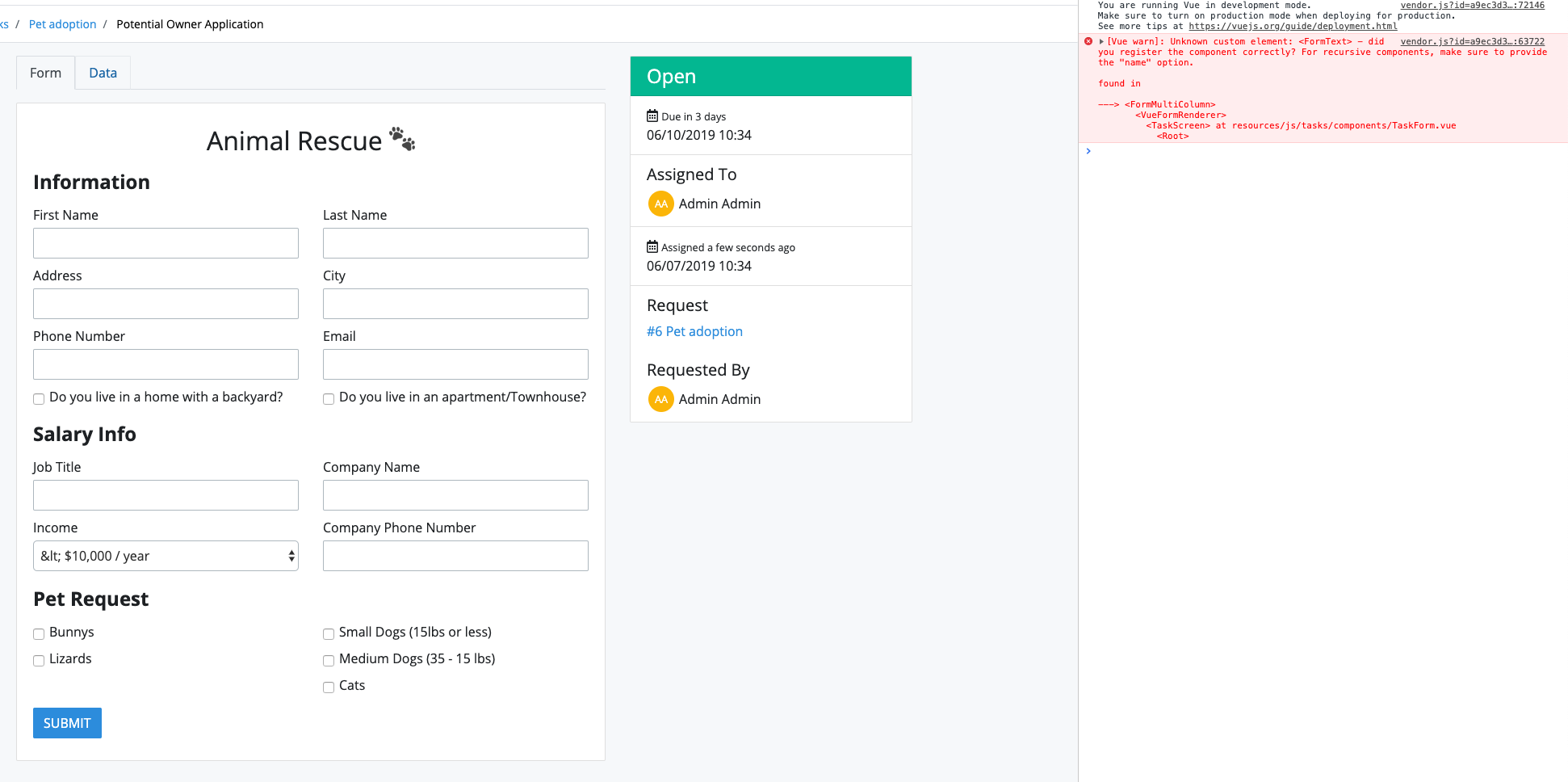Click inside the First Name input field
The width and height of the screenshot is (1568, 782).
click(165, 243)
